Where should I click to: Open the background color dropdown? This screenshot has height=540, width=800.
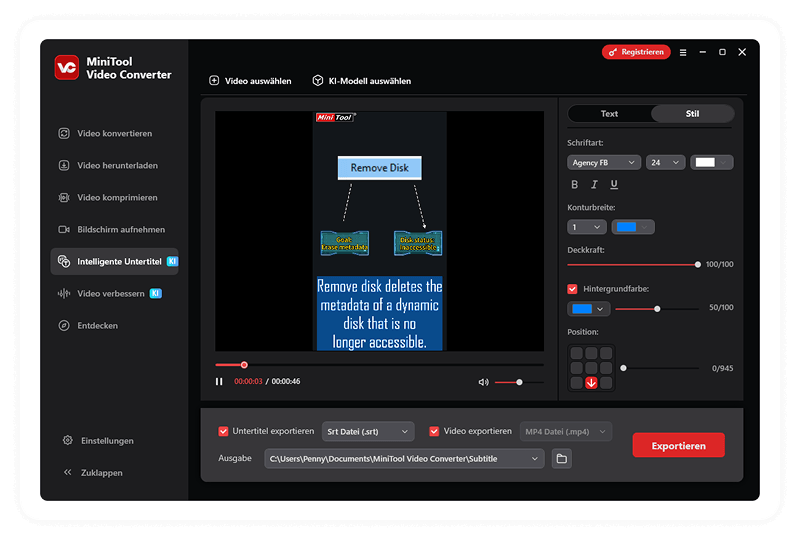coord(588,309)
